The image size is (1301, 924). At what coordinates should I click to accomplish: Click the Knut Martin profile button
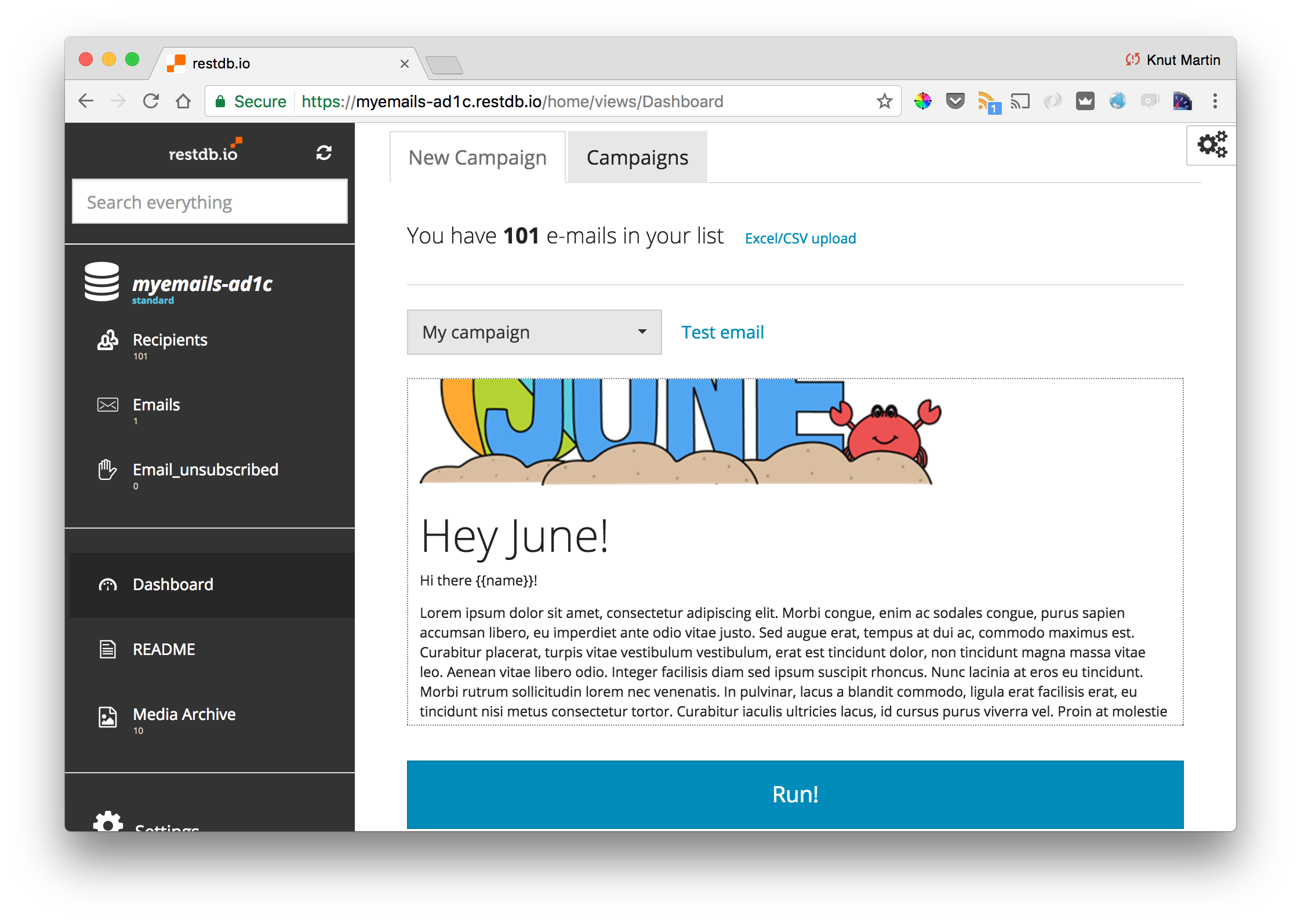1173,60
